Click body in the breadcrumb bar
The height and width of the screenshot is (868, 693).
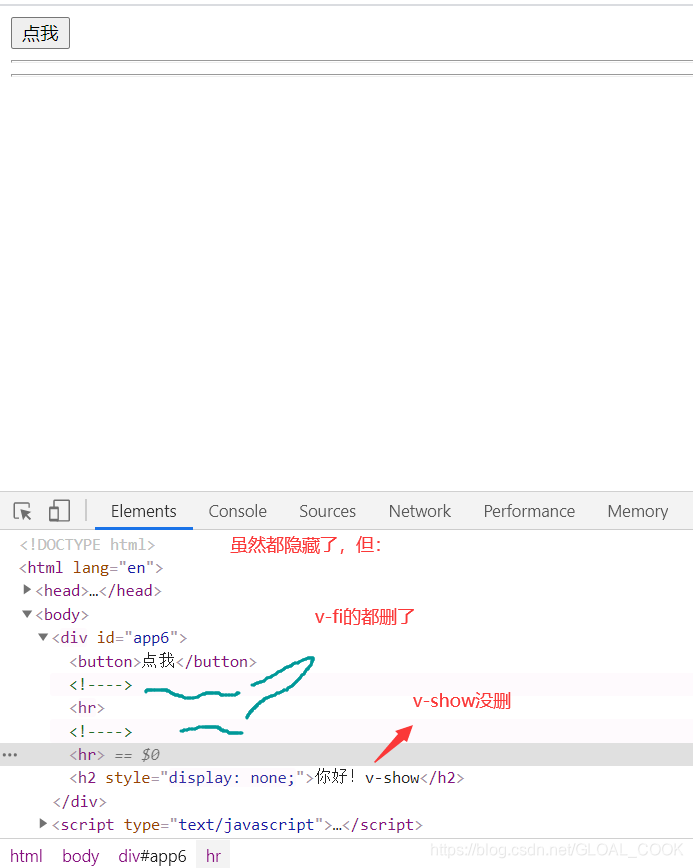click(80, 856)
